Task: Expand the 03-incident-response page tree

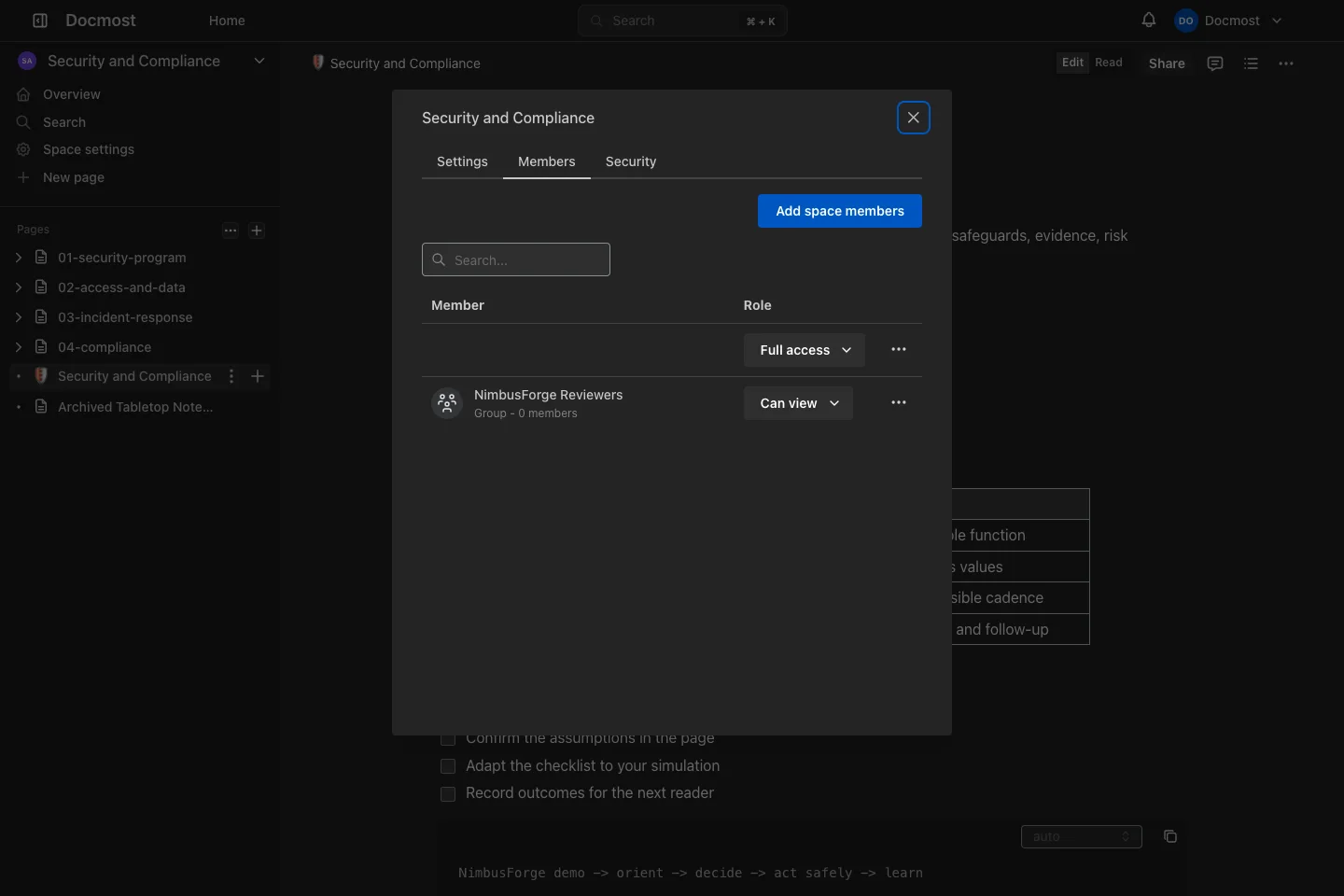Action: [19, 316]
